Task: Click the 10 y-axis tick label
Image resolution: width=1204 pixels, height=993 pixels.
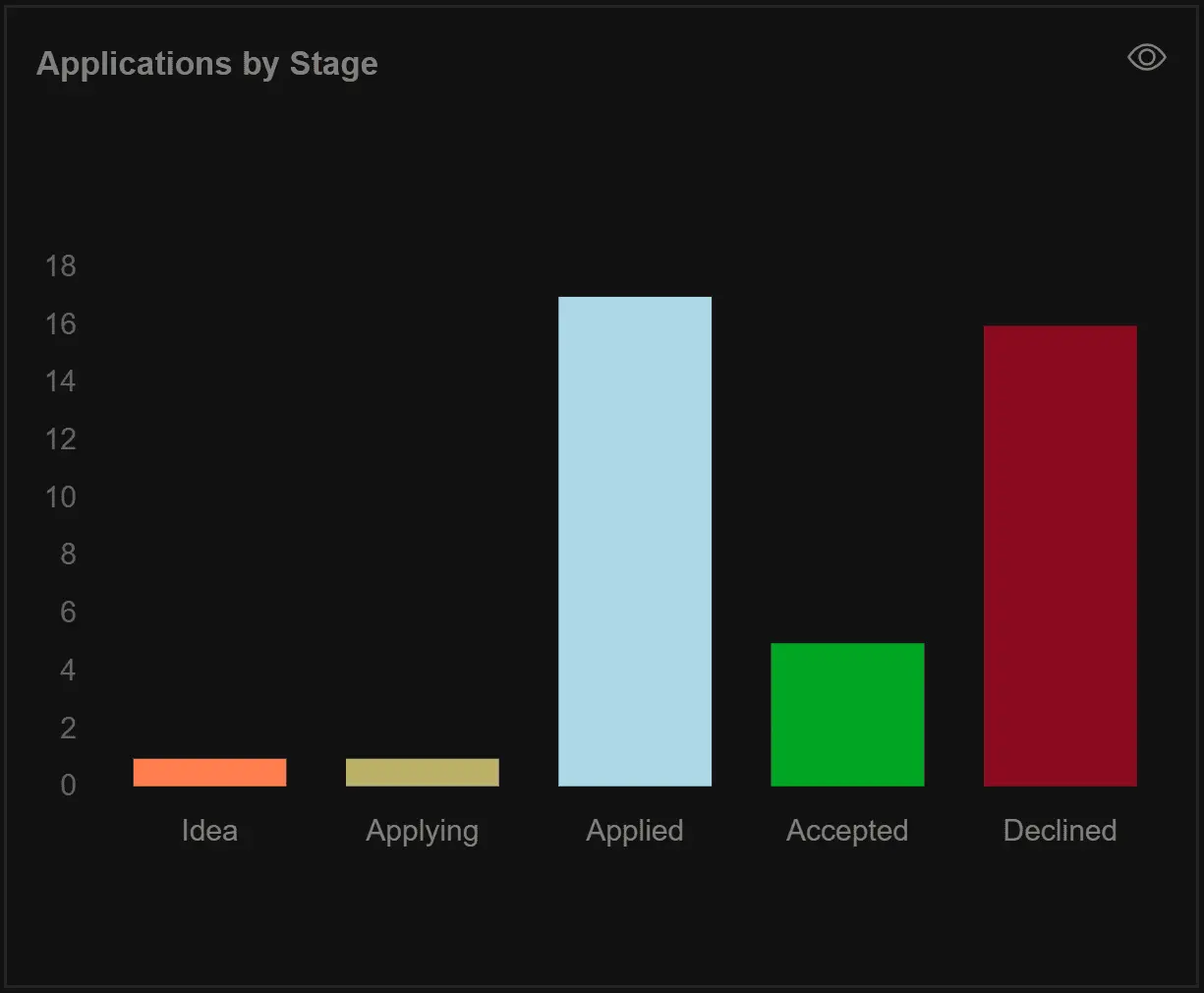Action: (x=60, y=497)
